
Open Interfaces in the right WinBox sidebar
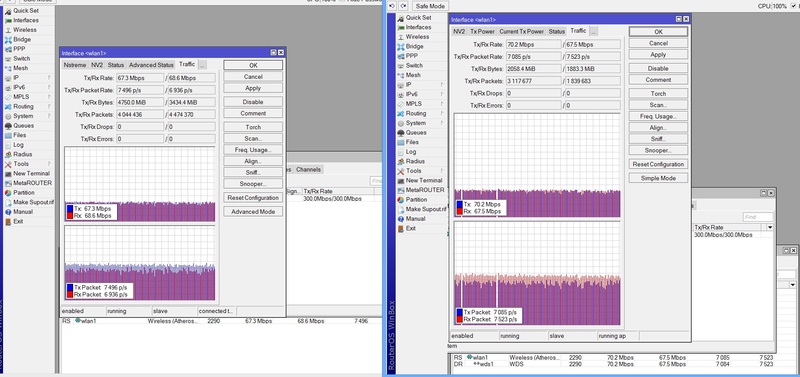click(418, 27)
